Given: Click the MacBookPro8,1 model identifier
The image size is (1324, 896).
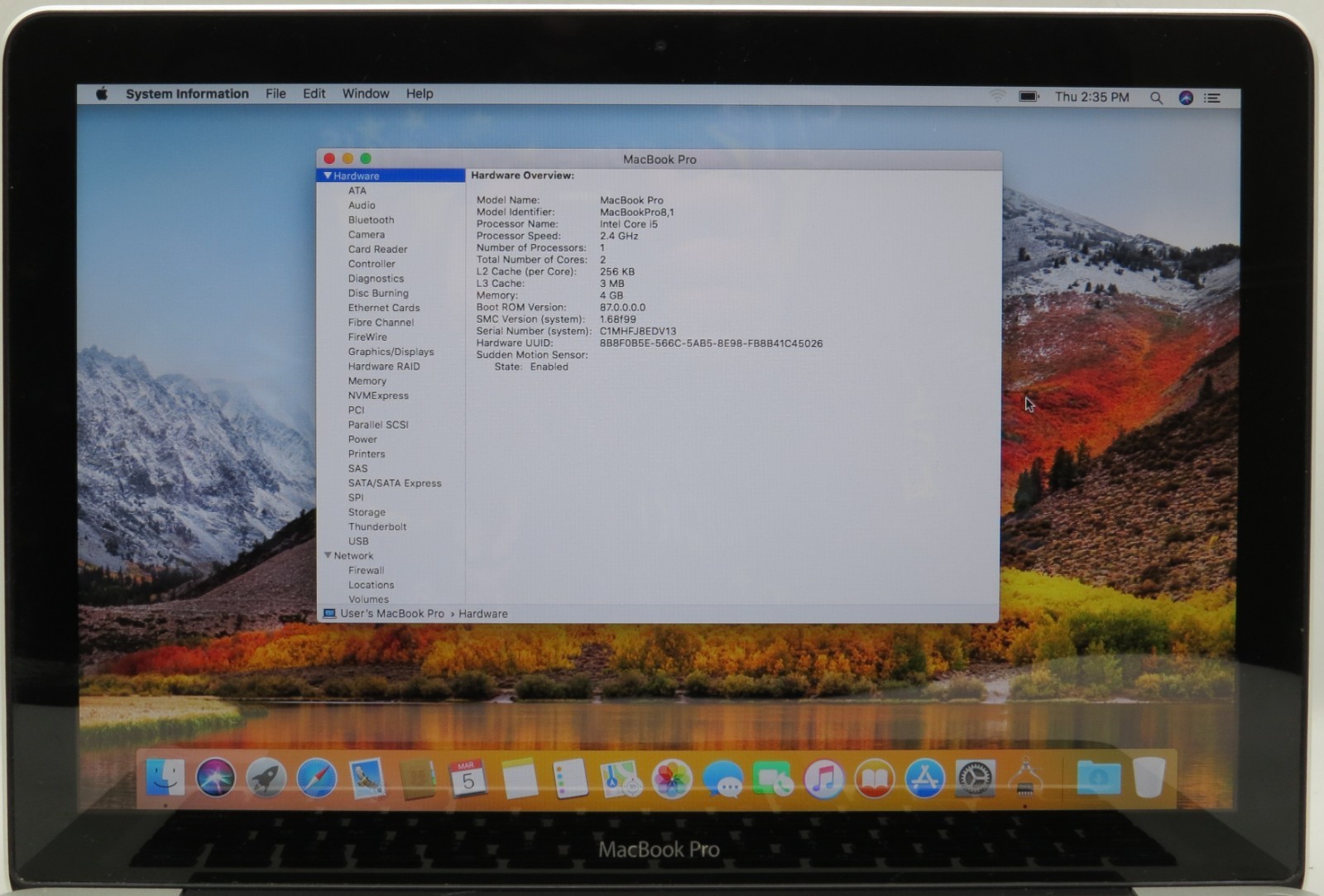Looking at the screenshot, I should (x=637, y=212).
